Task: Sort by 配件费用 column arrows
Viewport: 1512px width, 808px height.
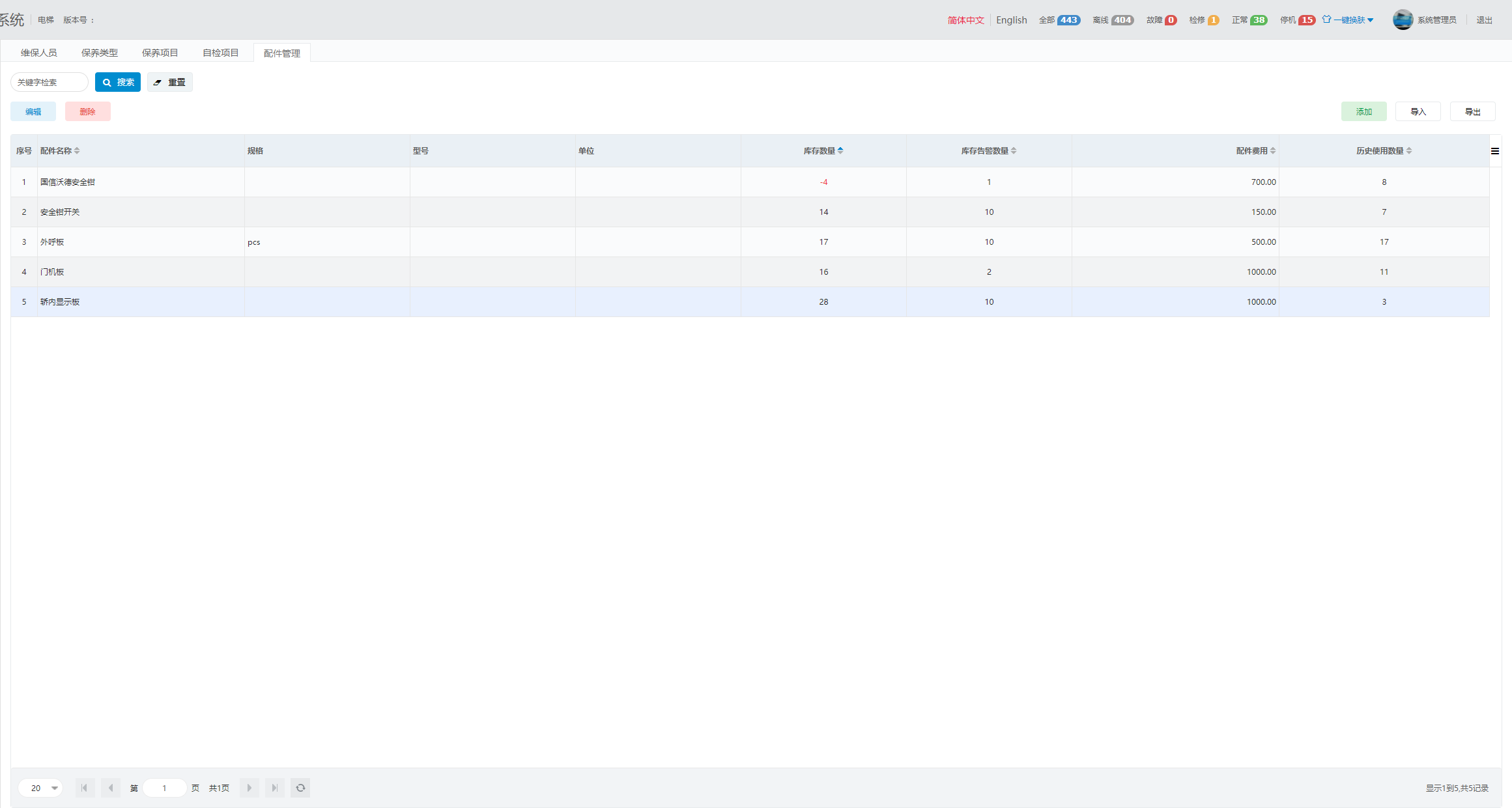Action: click(1273, 150)
